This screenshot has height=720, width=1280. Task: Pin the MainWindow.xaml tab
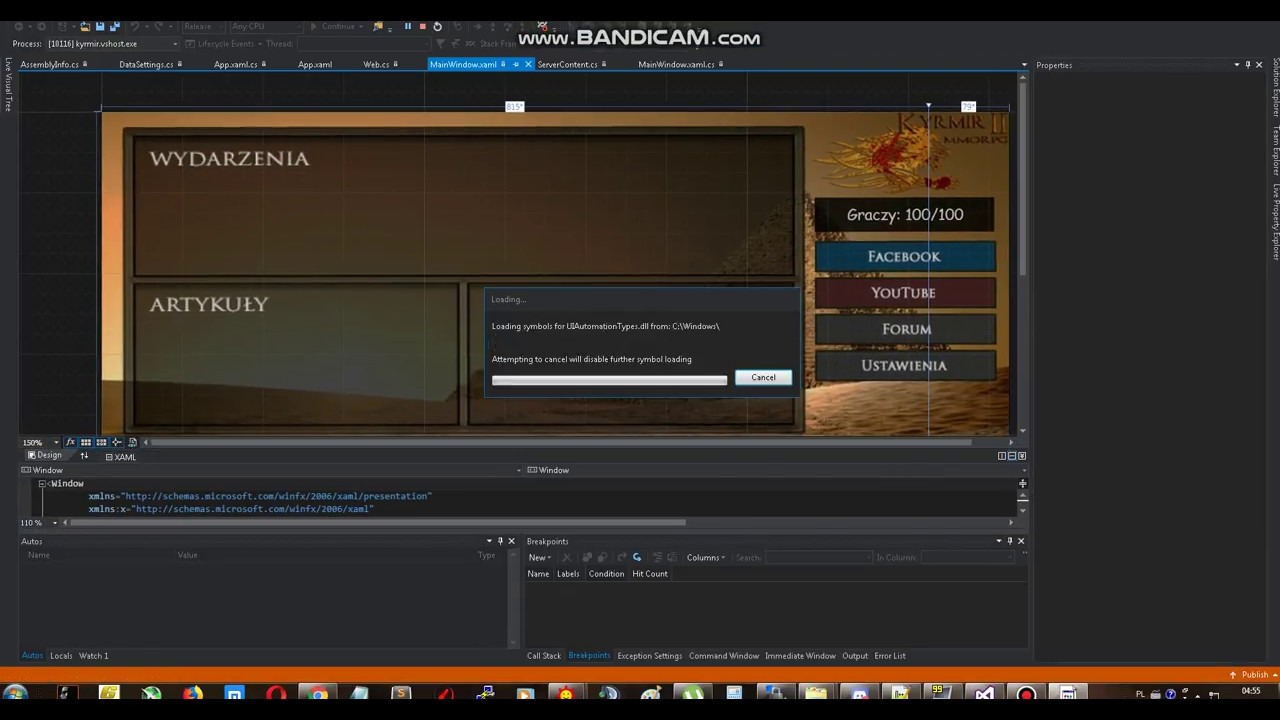[x=515, y=64]
